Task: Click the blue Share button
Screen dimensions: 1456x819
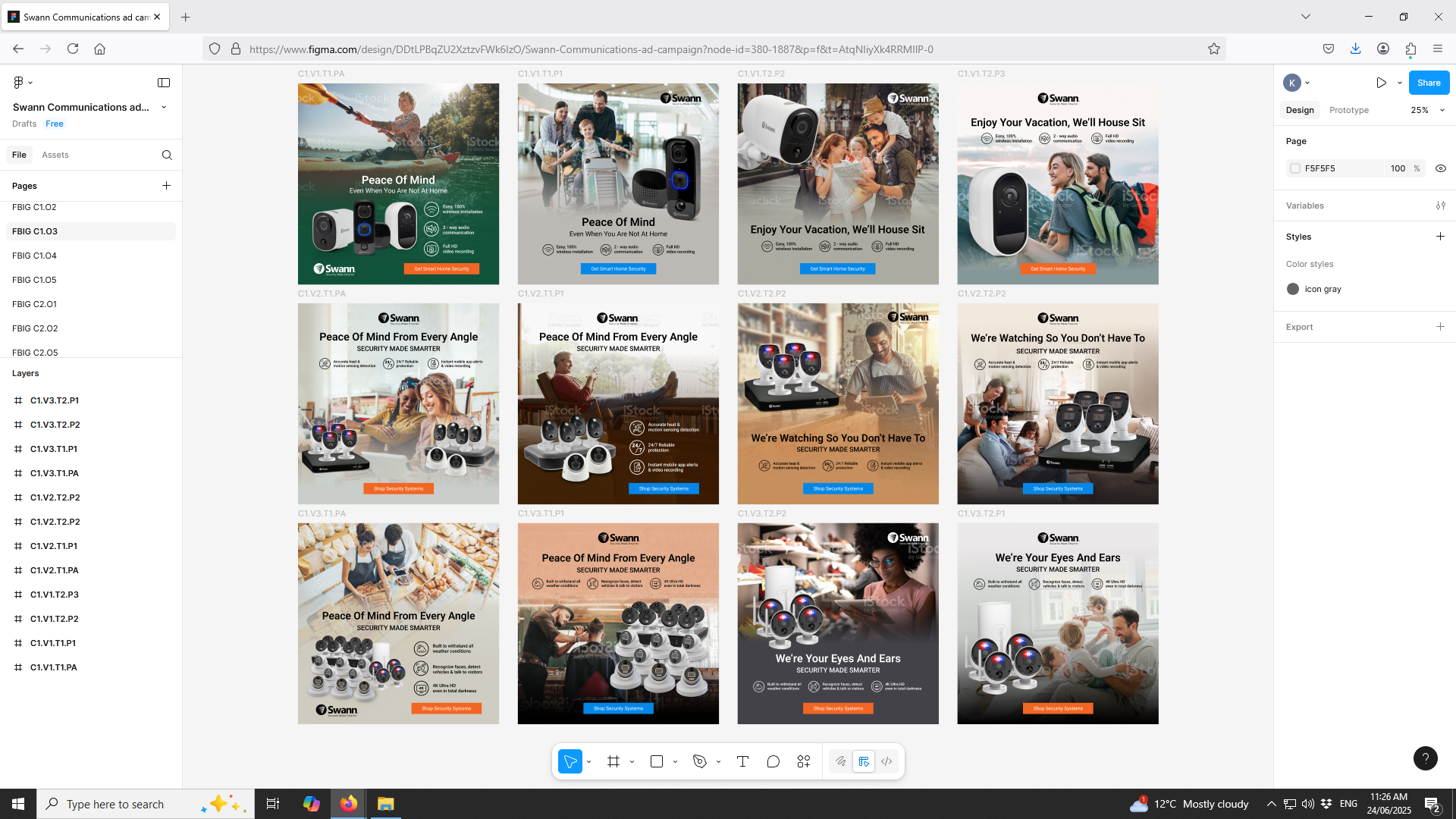Action: tap(1428, 83)
